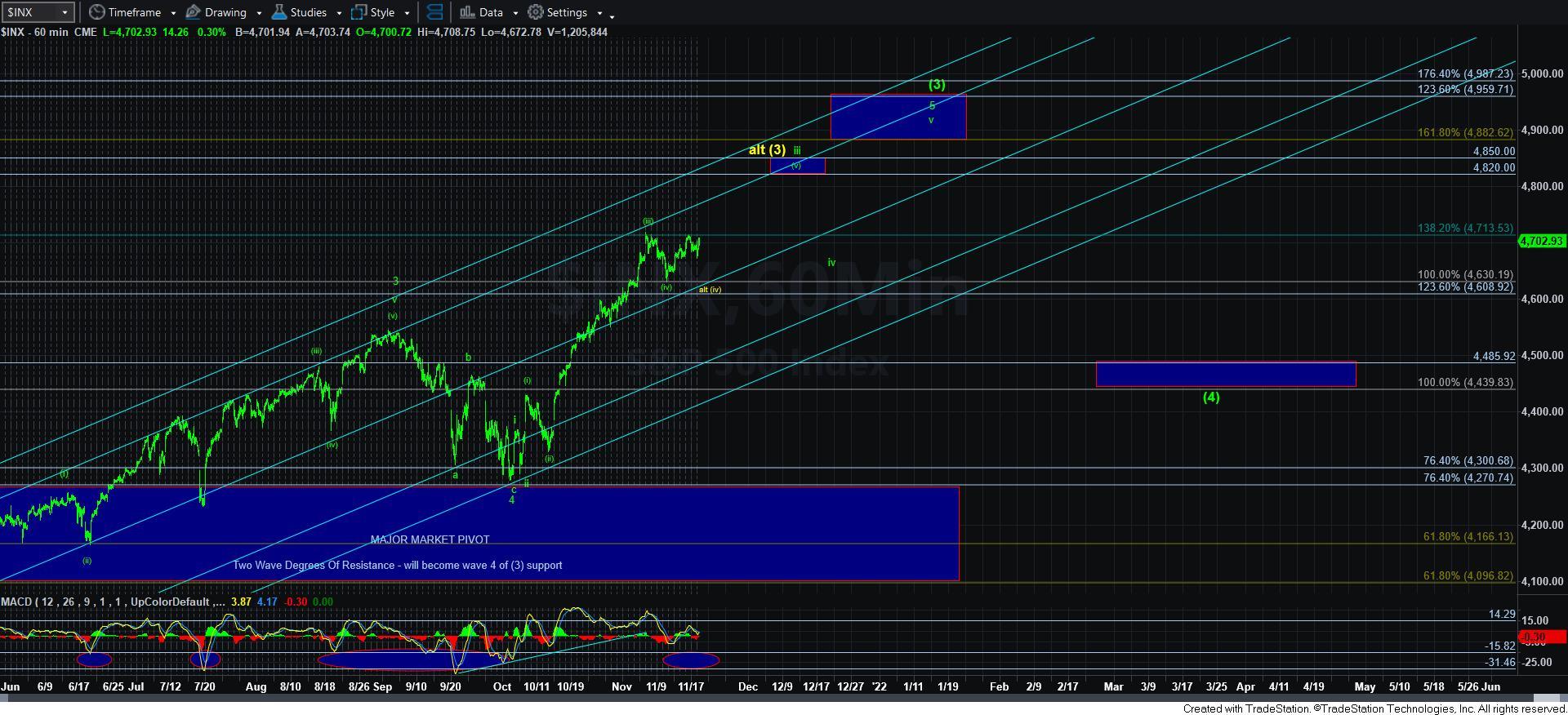Click the 4,820.00 price level label
The width and height of the screenshot is (1568, 715).
click(1494, 167)
